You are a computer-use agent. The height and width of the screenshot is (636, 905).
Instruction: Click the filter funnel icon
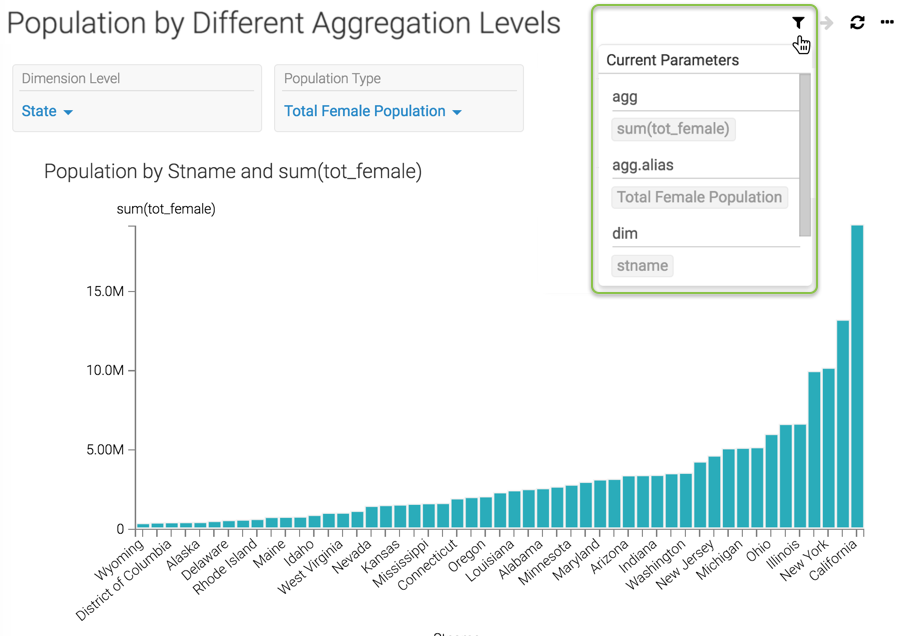(798, 22)
